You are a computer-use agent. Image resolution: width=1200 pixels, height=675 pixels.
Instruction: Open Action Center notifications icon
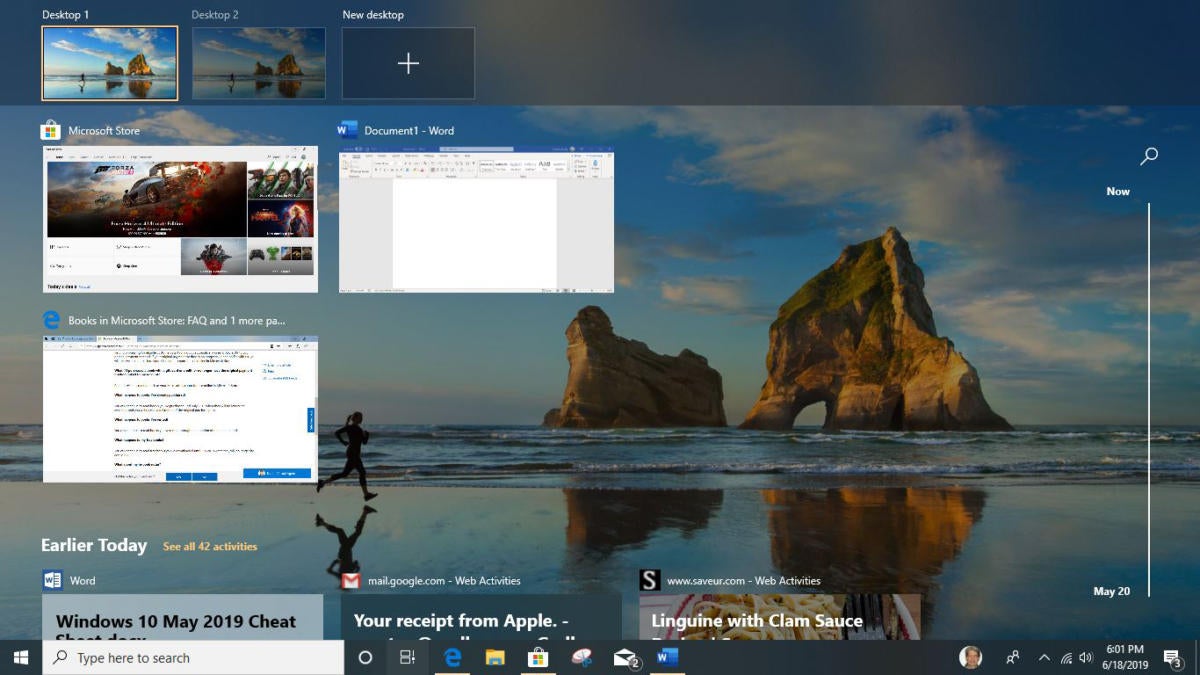coord(1172,657)
